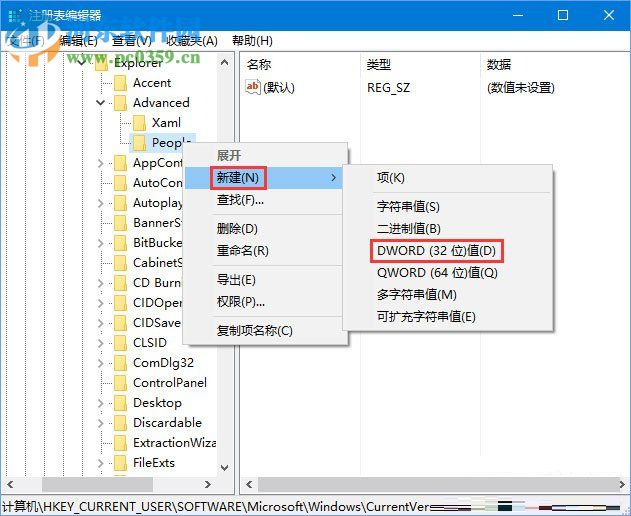Image resolution: width=631 pixels, height=516 pixels.
Task: Click the AppContainer folder icon
Action: pos(120,163)
